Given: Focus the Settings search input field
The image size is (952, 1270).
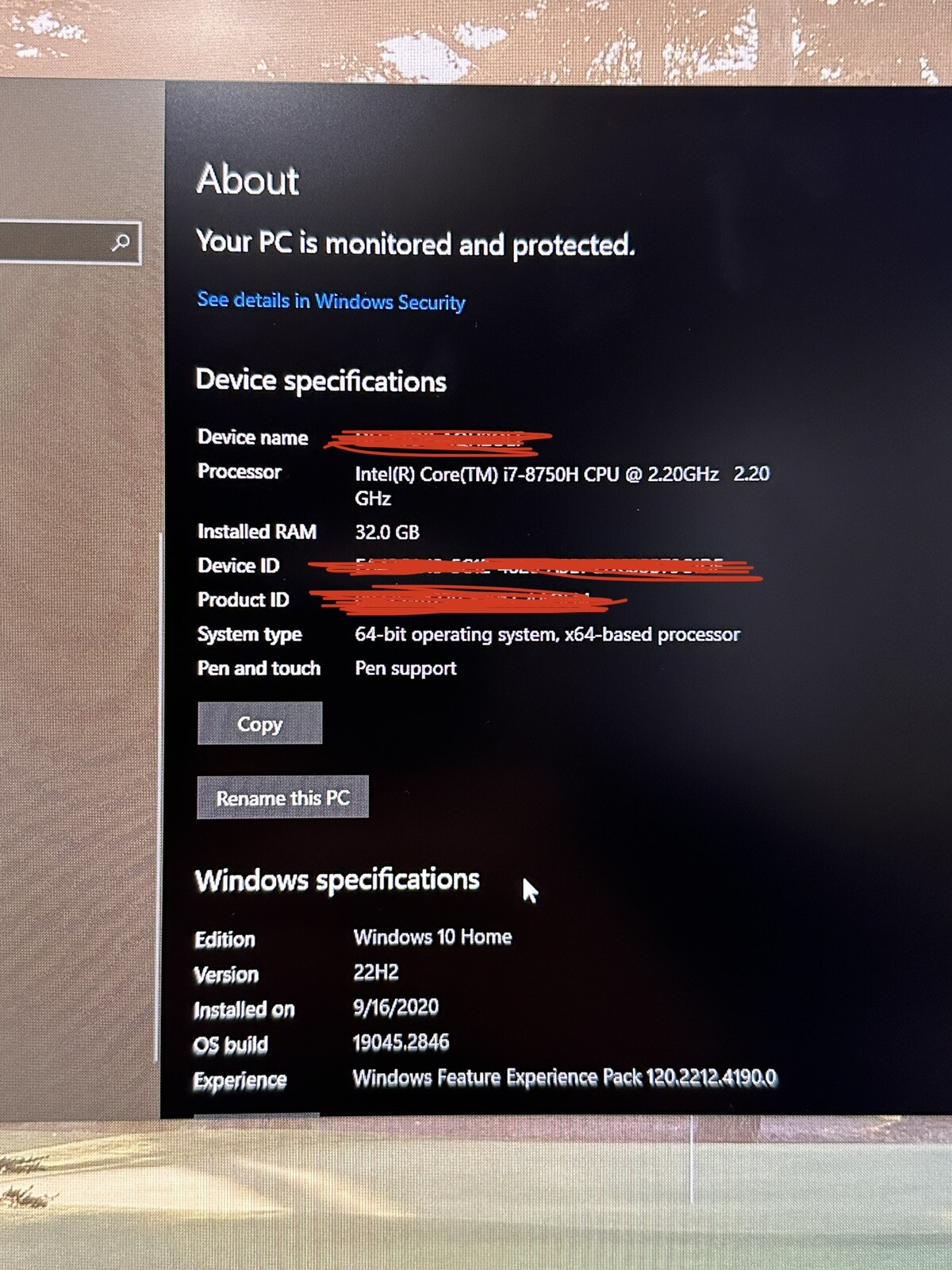Looking at the screenshot, I should click(70, 242).
